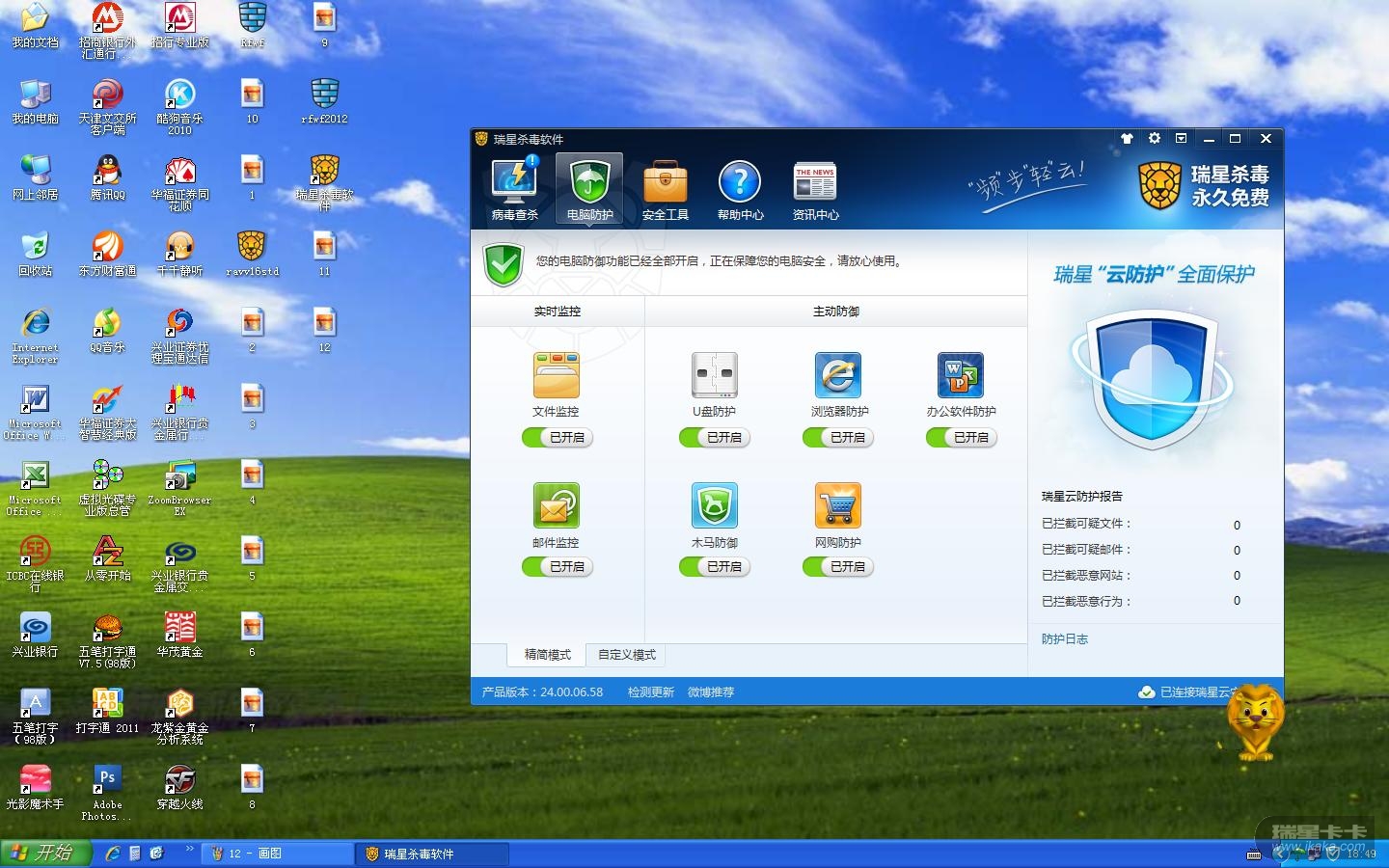Select the 虚拟光碟专业版总管 desktop shortcut

[x=107, y=488]
